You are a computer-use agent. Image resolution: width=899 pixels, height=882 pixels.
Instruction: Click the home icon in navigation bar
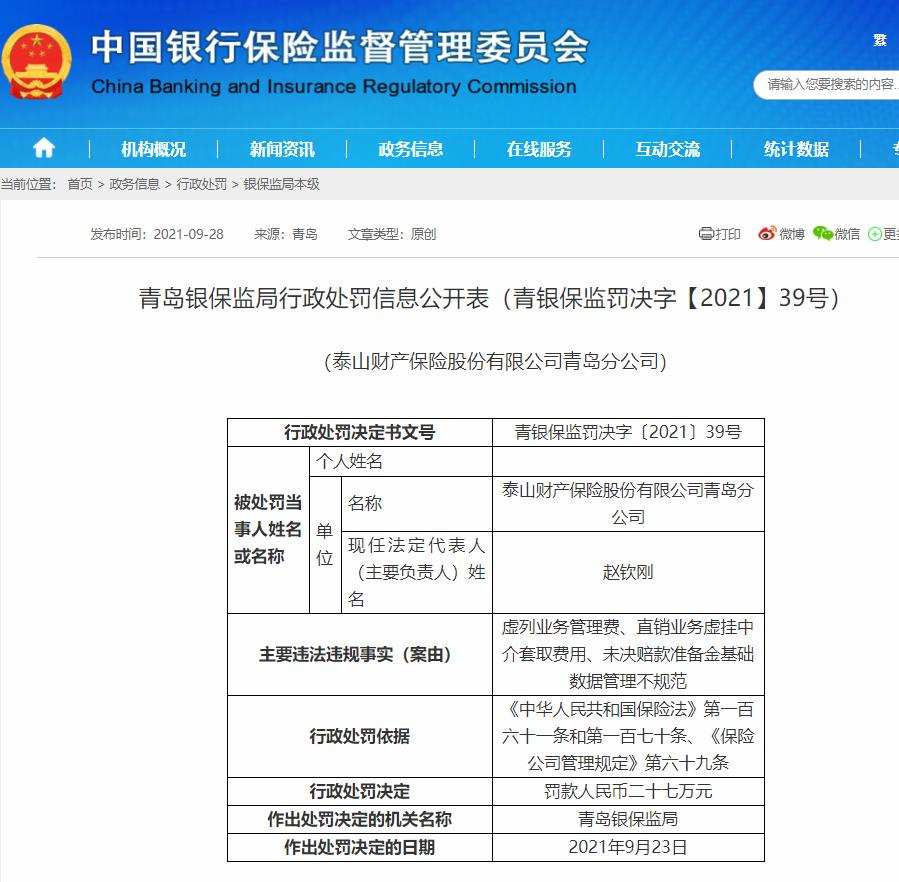point(44,149)
